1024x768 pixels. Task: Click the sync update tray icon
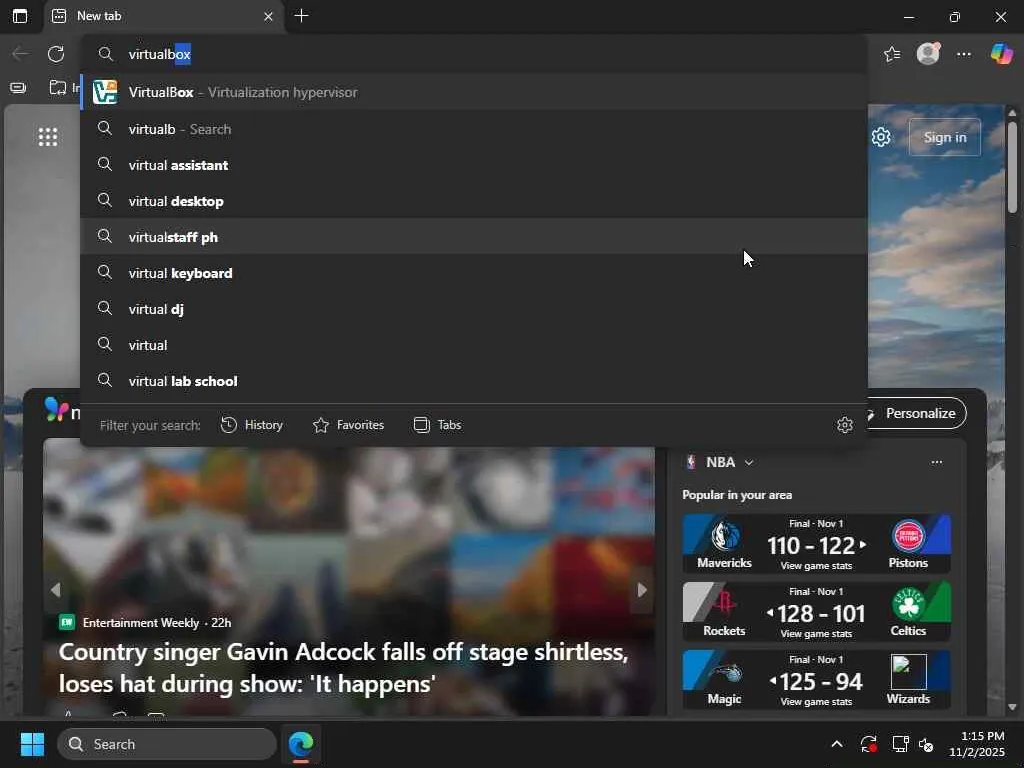pos(869,744)
